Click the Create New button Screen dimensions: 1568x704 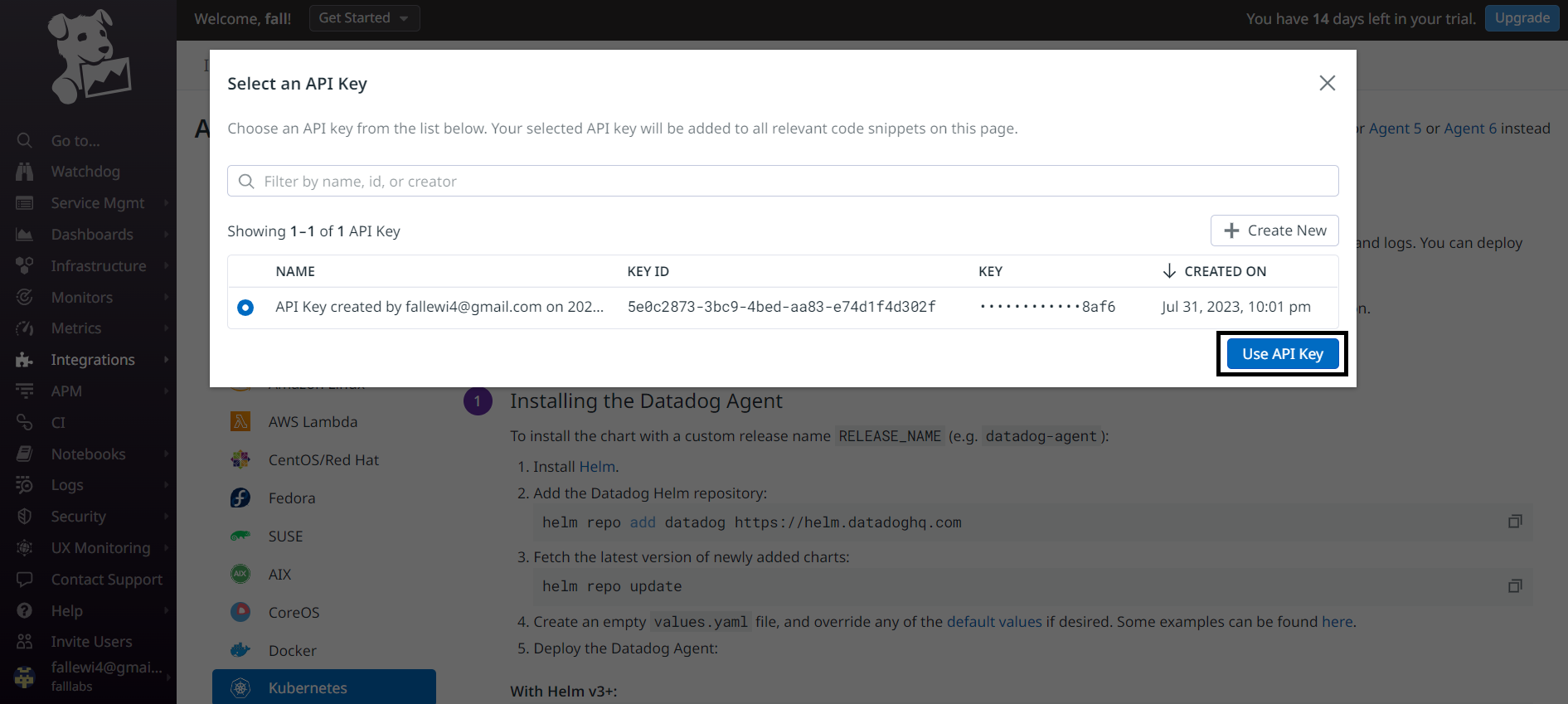(1274, 231)
